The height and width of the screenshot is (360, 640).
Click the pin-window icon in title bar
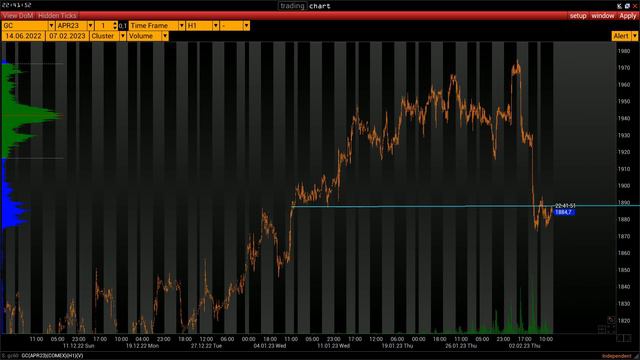620,6
